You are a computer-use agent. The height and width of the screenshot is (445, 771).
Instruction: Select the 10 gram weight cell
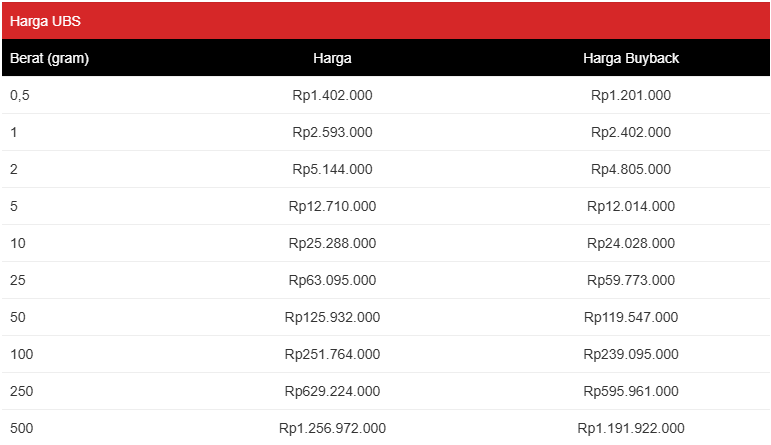point(18,243)
